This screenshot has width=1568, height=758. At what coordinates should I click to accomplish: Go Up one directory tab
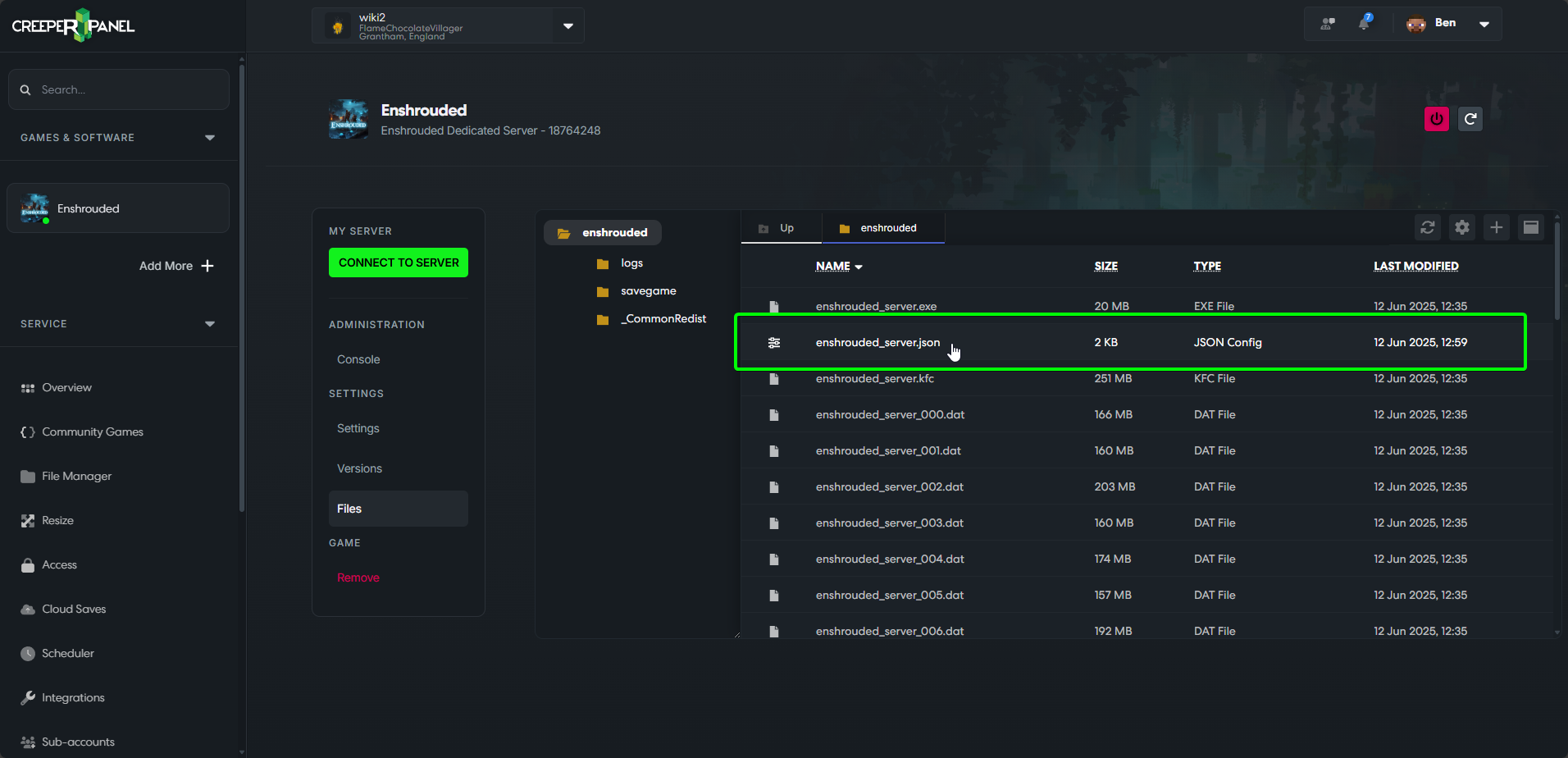782,228
